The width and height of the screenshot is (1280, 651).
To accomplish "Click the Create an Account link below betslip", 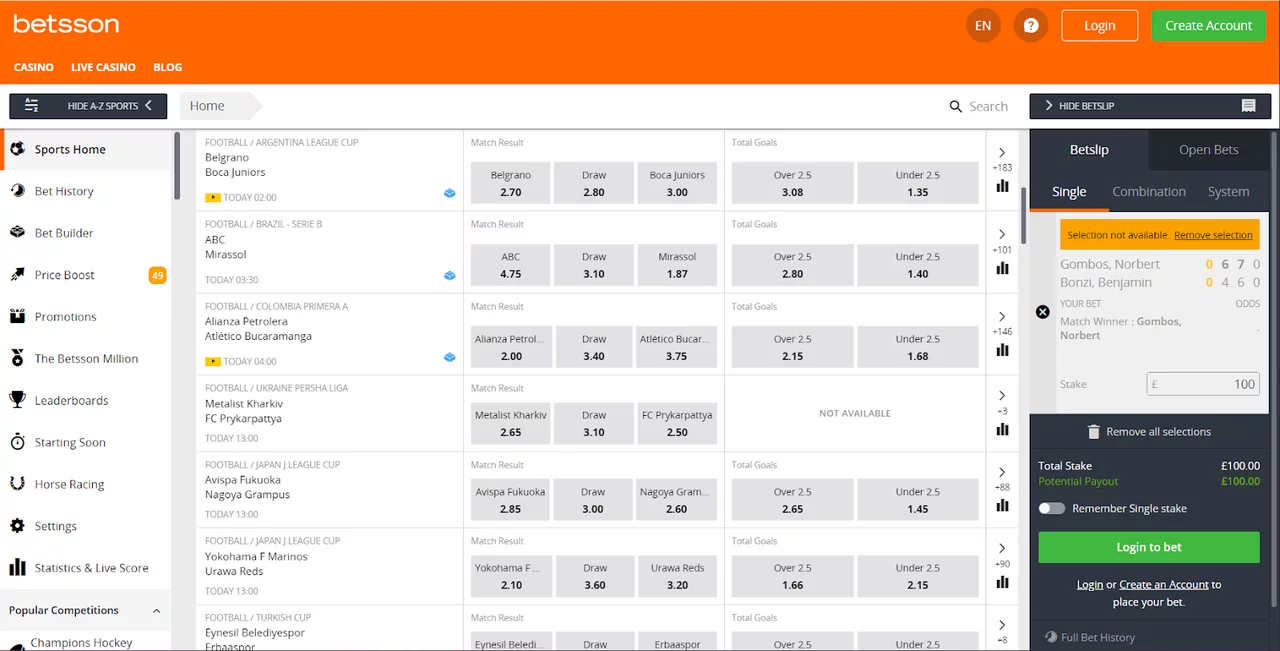I will (1164, 585).
